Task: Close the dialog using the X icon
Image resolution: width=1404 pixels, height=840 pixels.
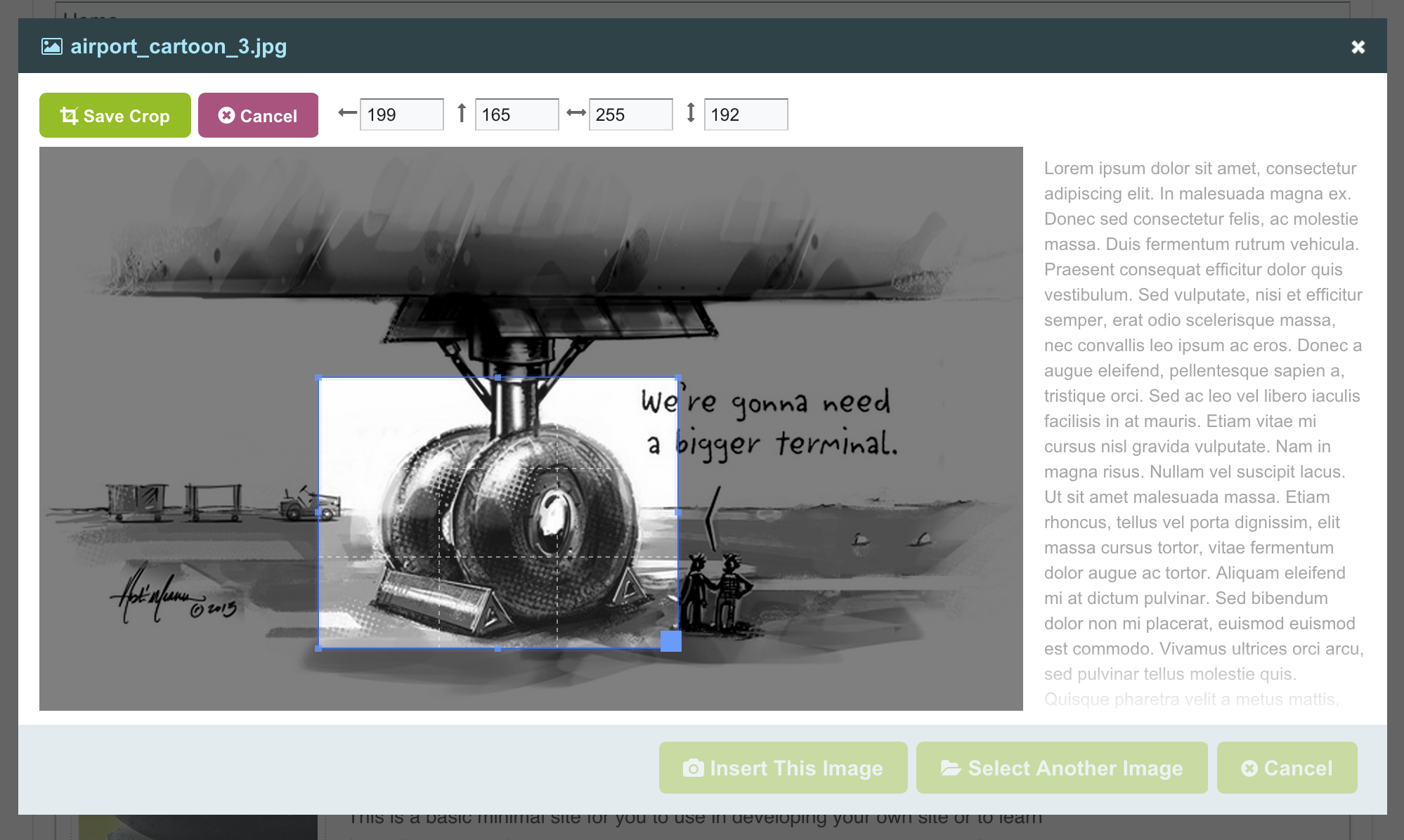Action: click(1358, 47)
